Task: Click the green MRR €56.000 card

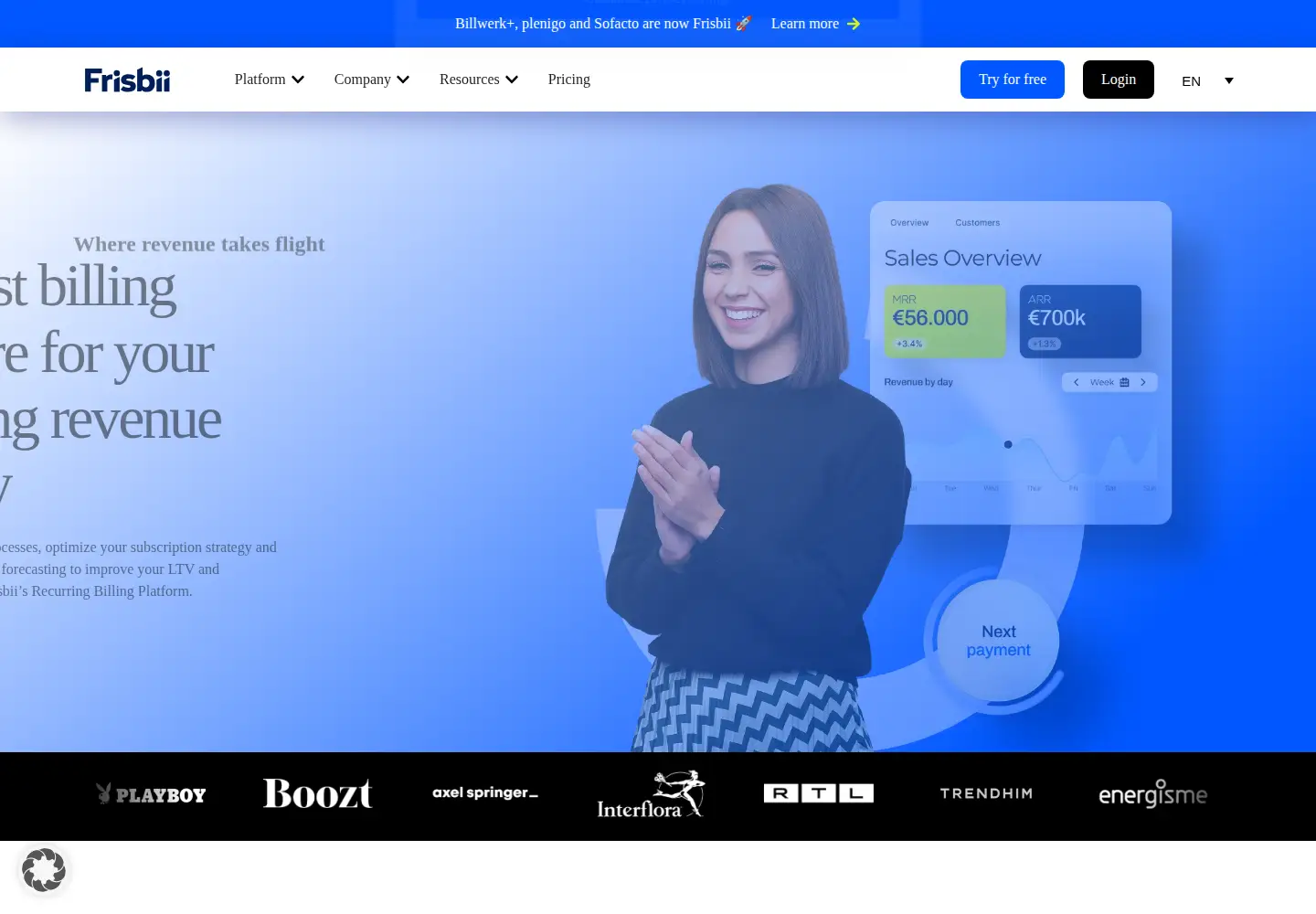Action: click(x=944, y=321)
